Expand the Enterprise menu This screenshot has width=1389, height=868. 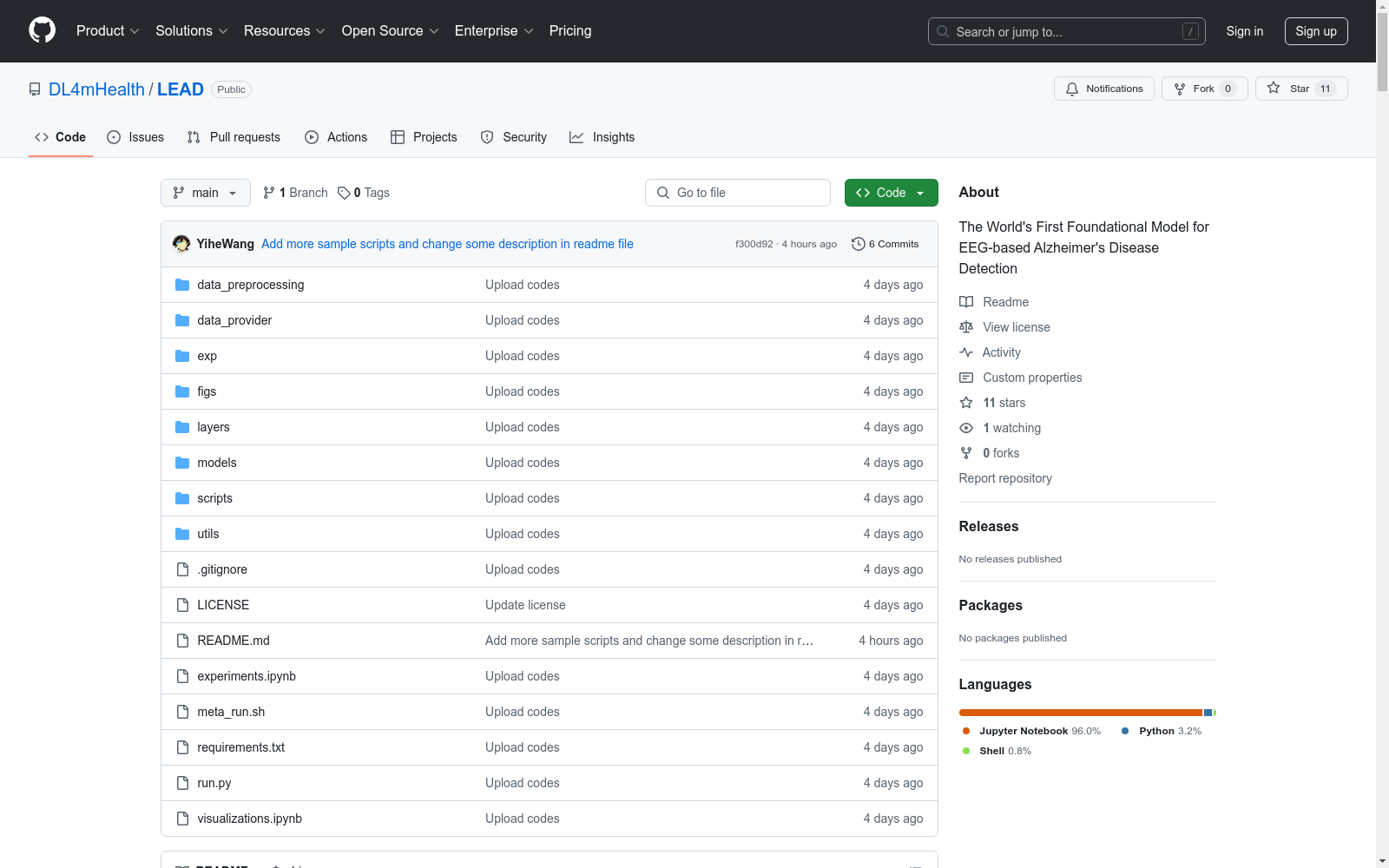[x=494, y=30]
